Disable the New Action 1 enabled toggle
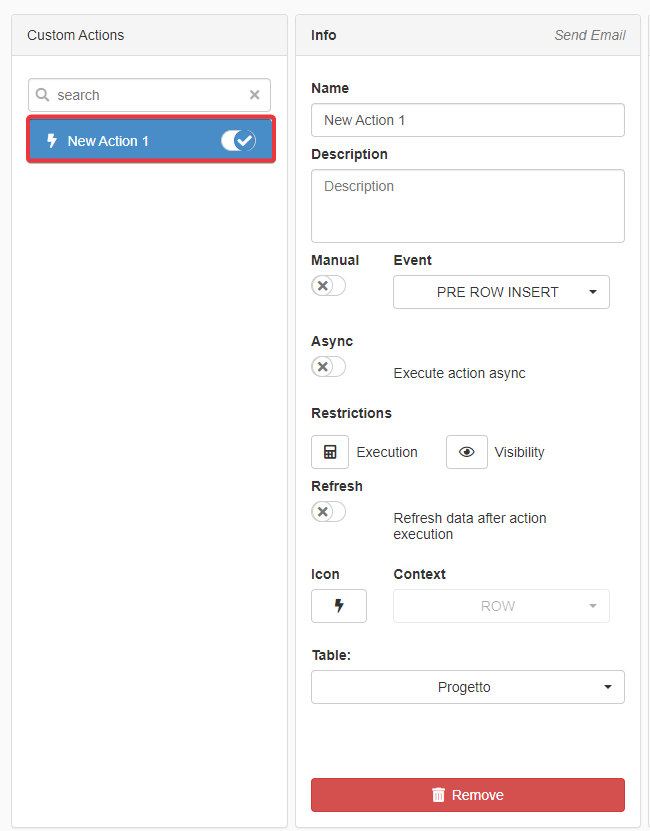The width and height of the screenshot is (650, 831). (238, 141)
